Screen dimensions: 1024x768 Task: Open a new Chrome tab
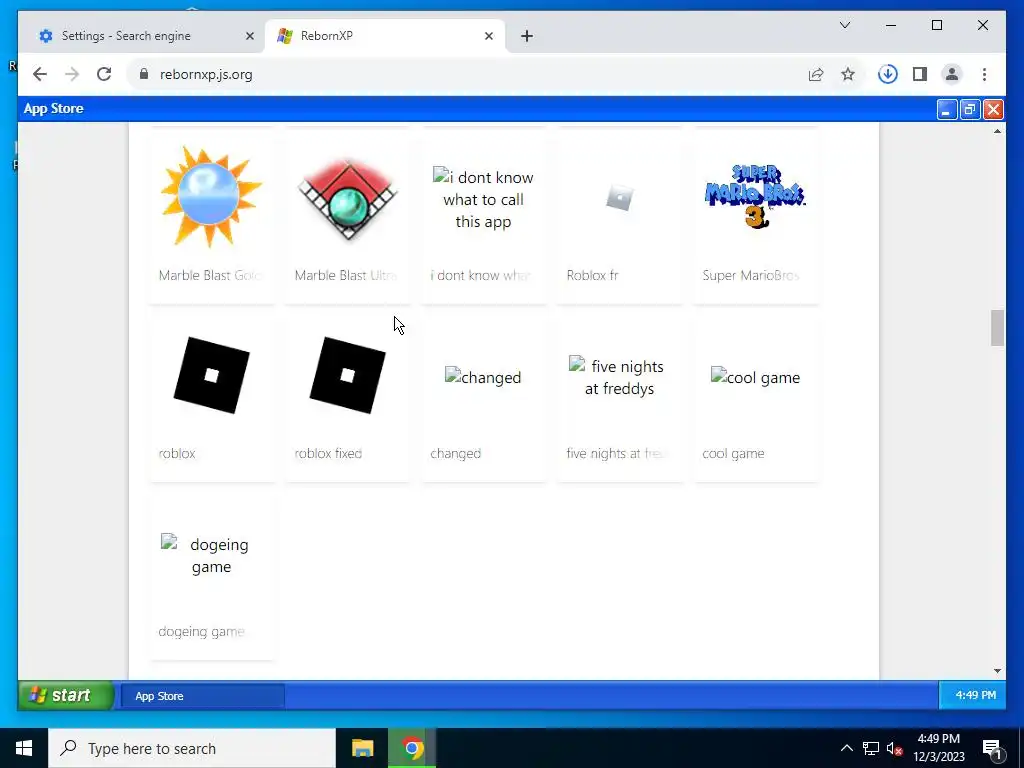coord(527,36)
